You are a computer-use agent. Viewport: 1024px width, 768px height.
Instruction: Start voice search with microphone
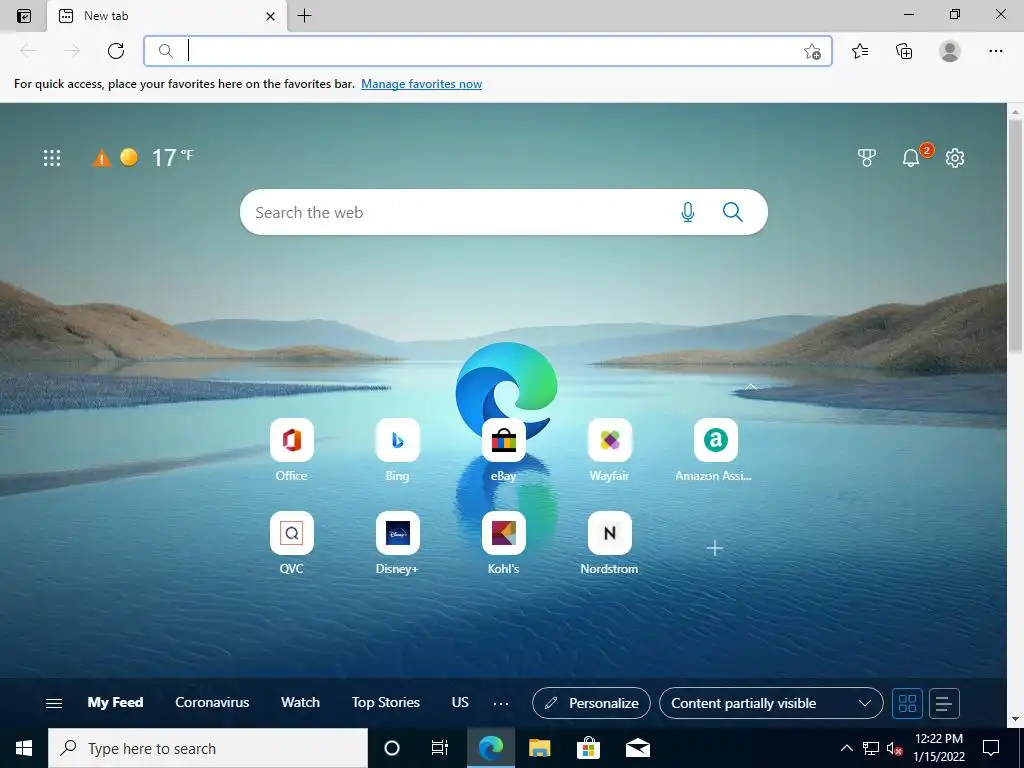(688, 212)
